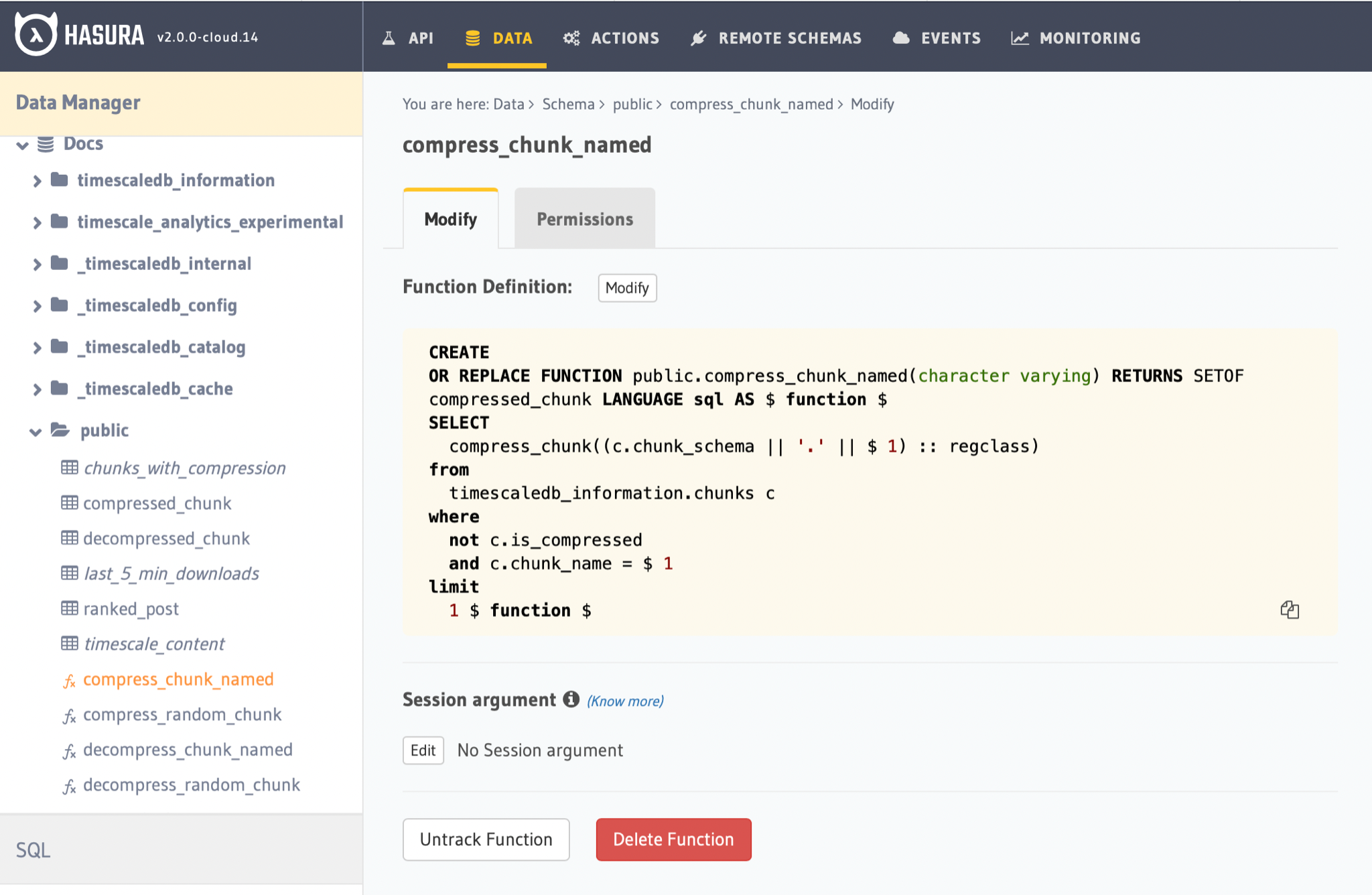Image resolution: width=1372 pixels, height=895 pixels.
Task: Select the compress_chunk_named function
Action: click(x=178, y=679)
